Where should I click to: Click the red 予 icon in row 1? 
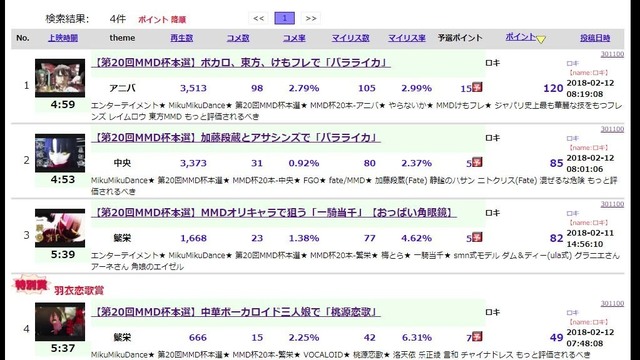coord(477,87)
